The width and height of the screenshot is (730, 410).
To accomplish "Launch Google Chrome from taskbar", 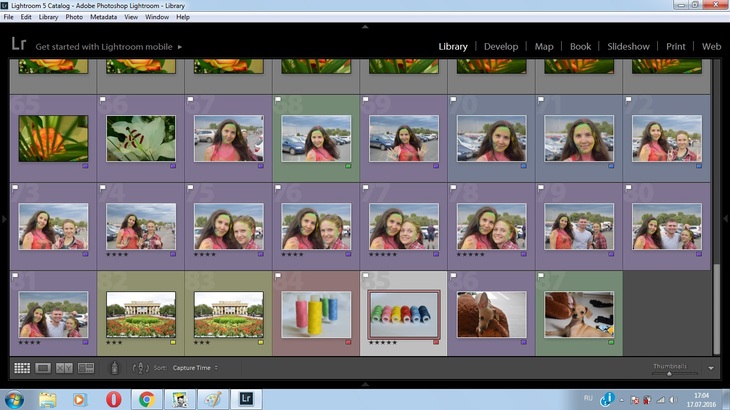I will tap(147, 399).
